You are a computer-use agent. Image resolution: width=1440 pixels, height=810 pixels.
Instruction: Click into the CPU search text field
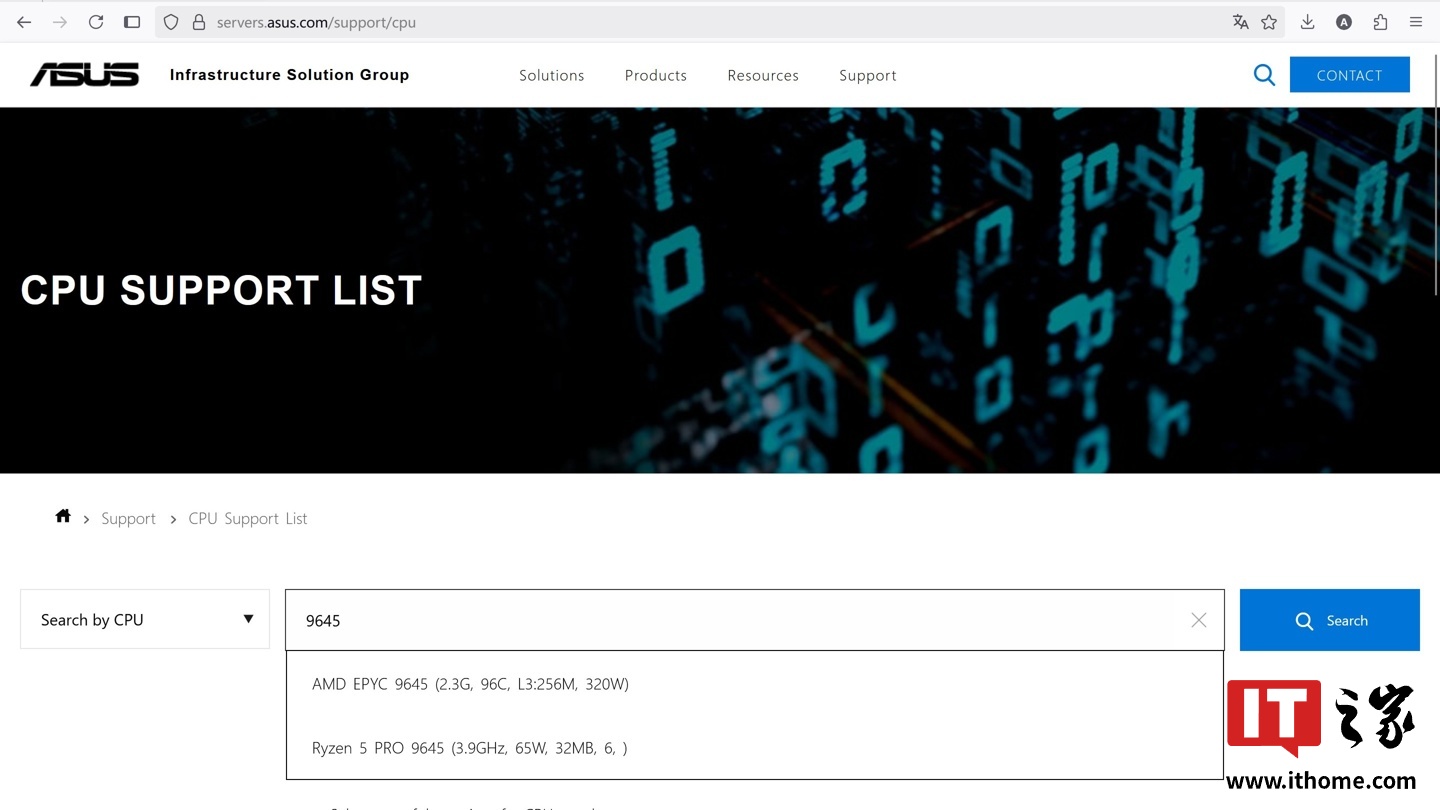740,620
